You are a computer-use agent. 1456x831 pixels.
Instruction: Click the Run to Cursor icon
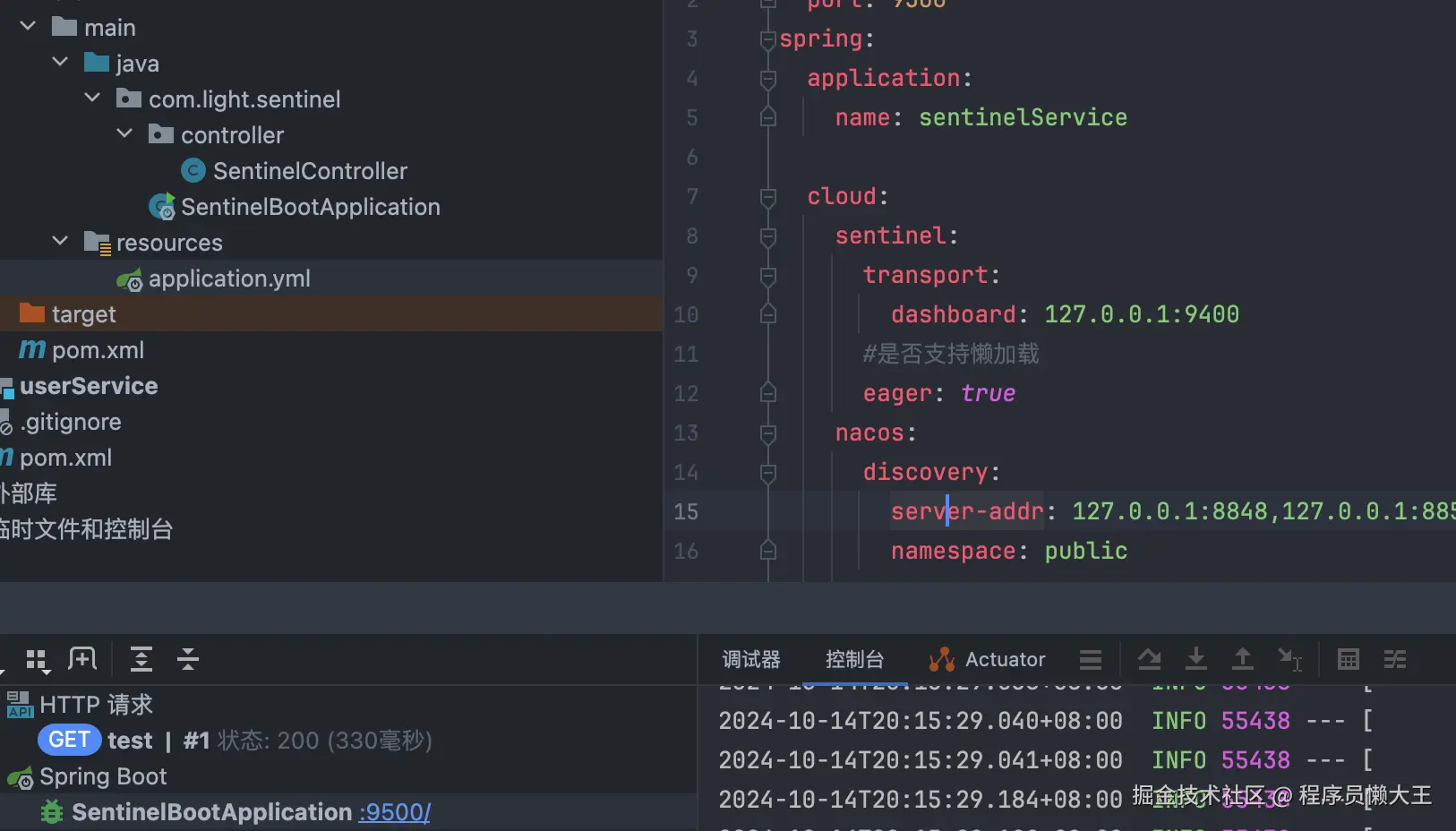1289,660
